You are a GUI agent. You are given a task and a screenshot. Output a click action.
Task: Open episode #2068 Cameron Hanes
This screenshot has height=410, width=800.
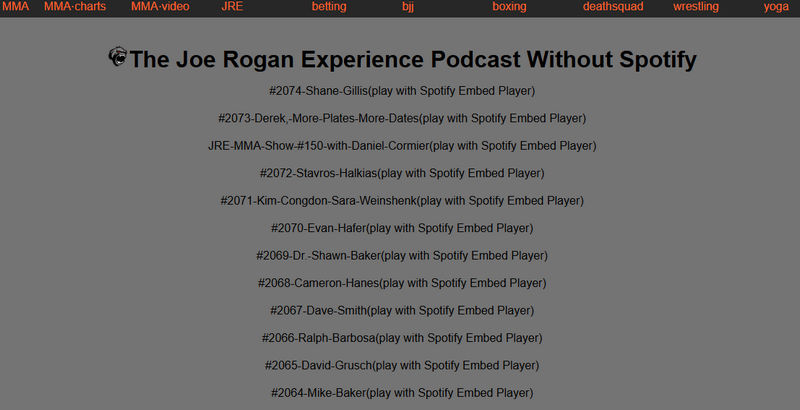point(402,284)
